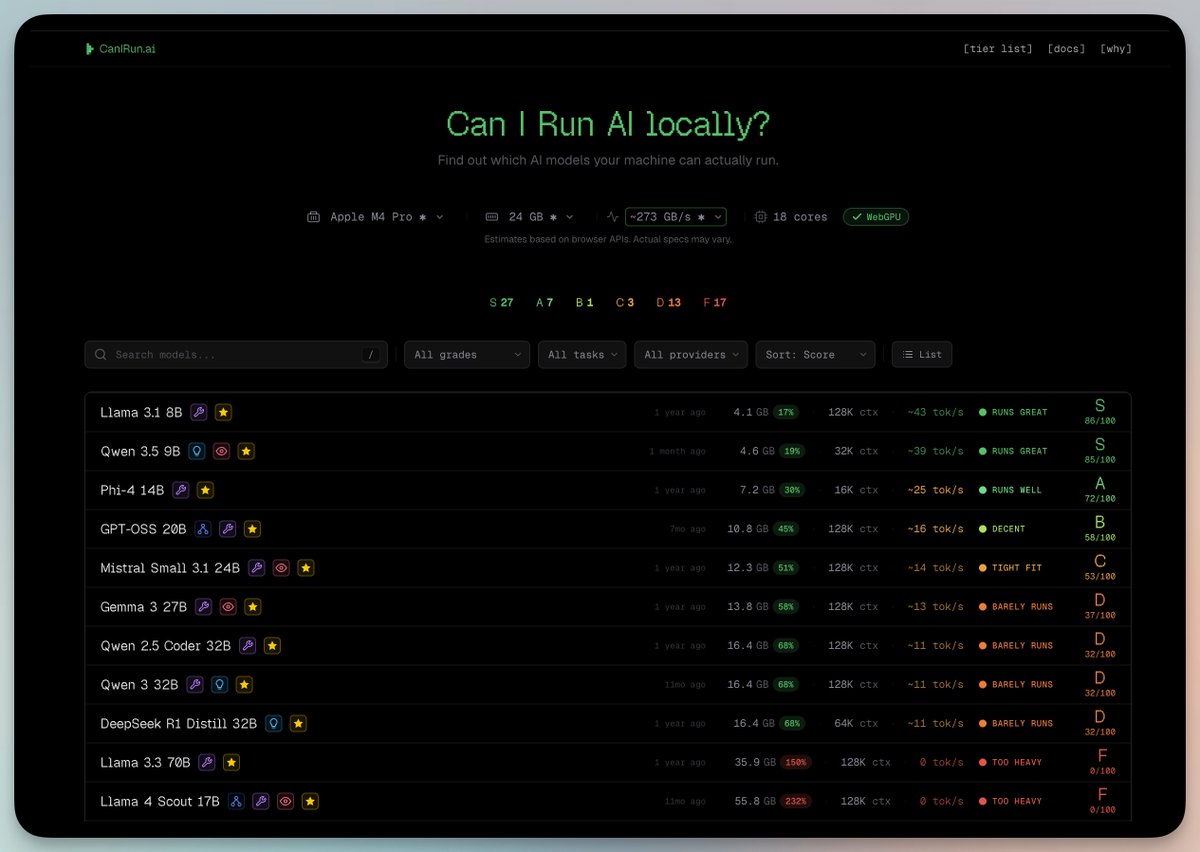Image resolution: width=1200 pixels, height=852 pixels.
Task: Click the 150% memory badge for Llama 3.3 70B
Action: (x=795, y=763)
